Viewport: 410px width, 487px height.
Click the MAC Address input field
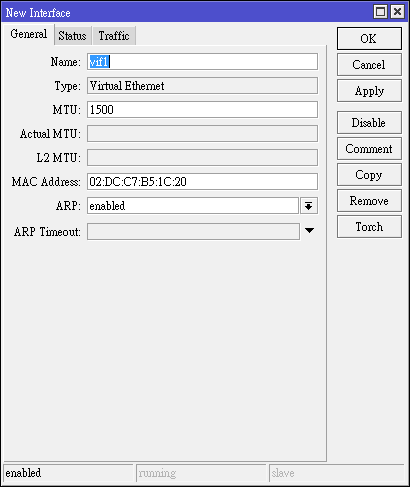click(x=202, y=182)
